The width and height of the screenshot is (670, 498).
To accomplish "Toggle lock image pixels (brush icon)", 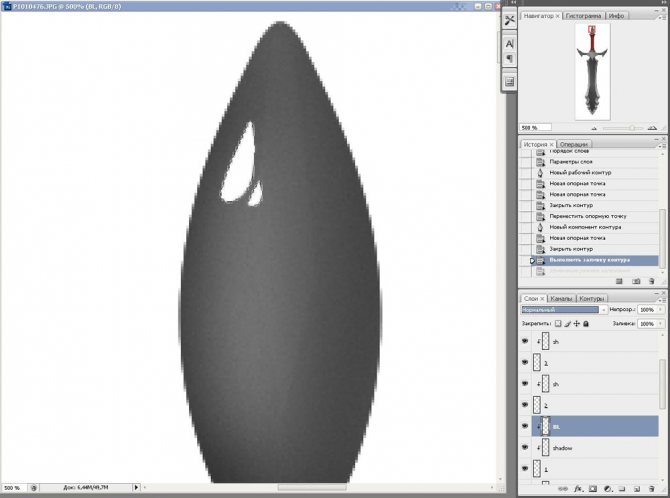I will coord(567,324).
